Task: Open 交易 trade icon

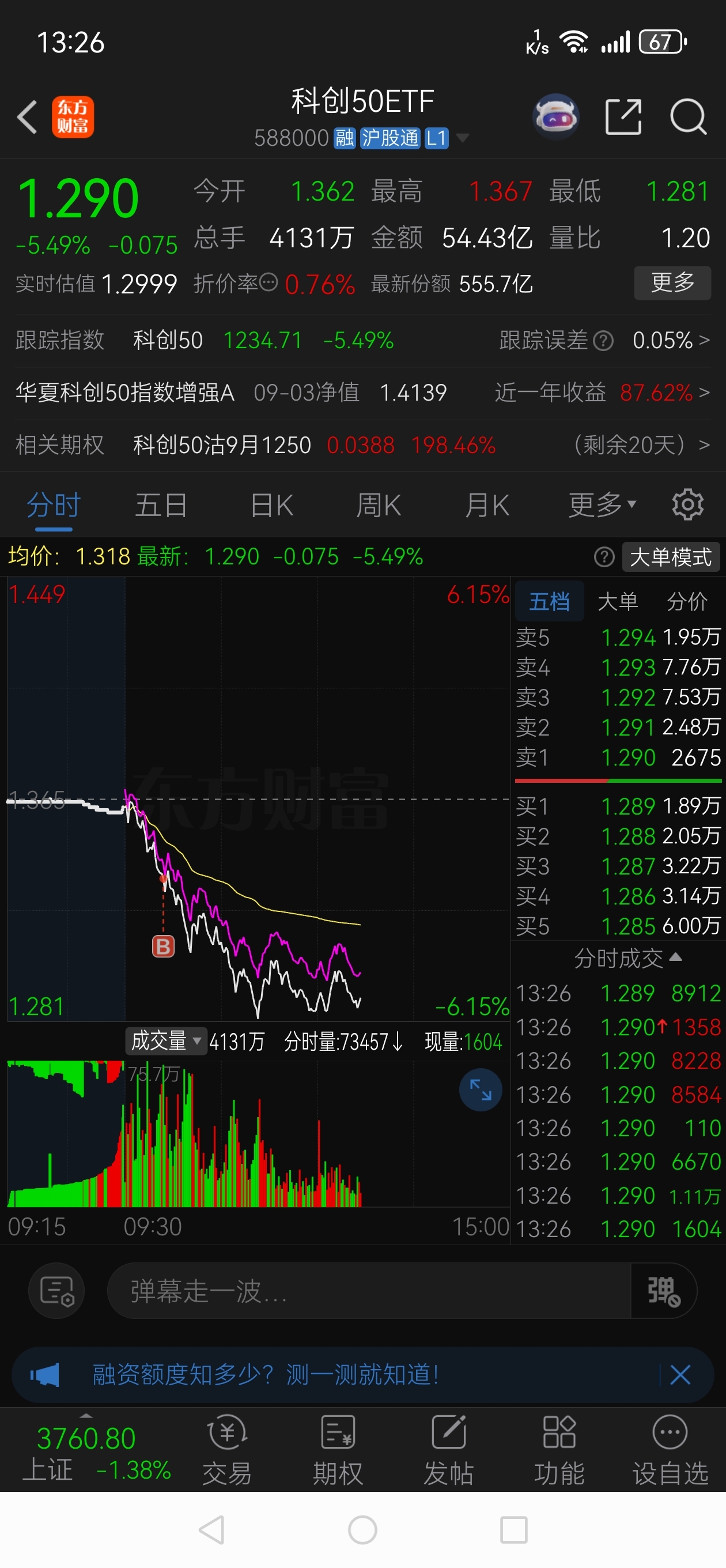Action: [227, 1450]
